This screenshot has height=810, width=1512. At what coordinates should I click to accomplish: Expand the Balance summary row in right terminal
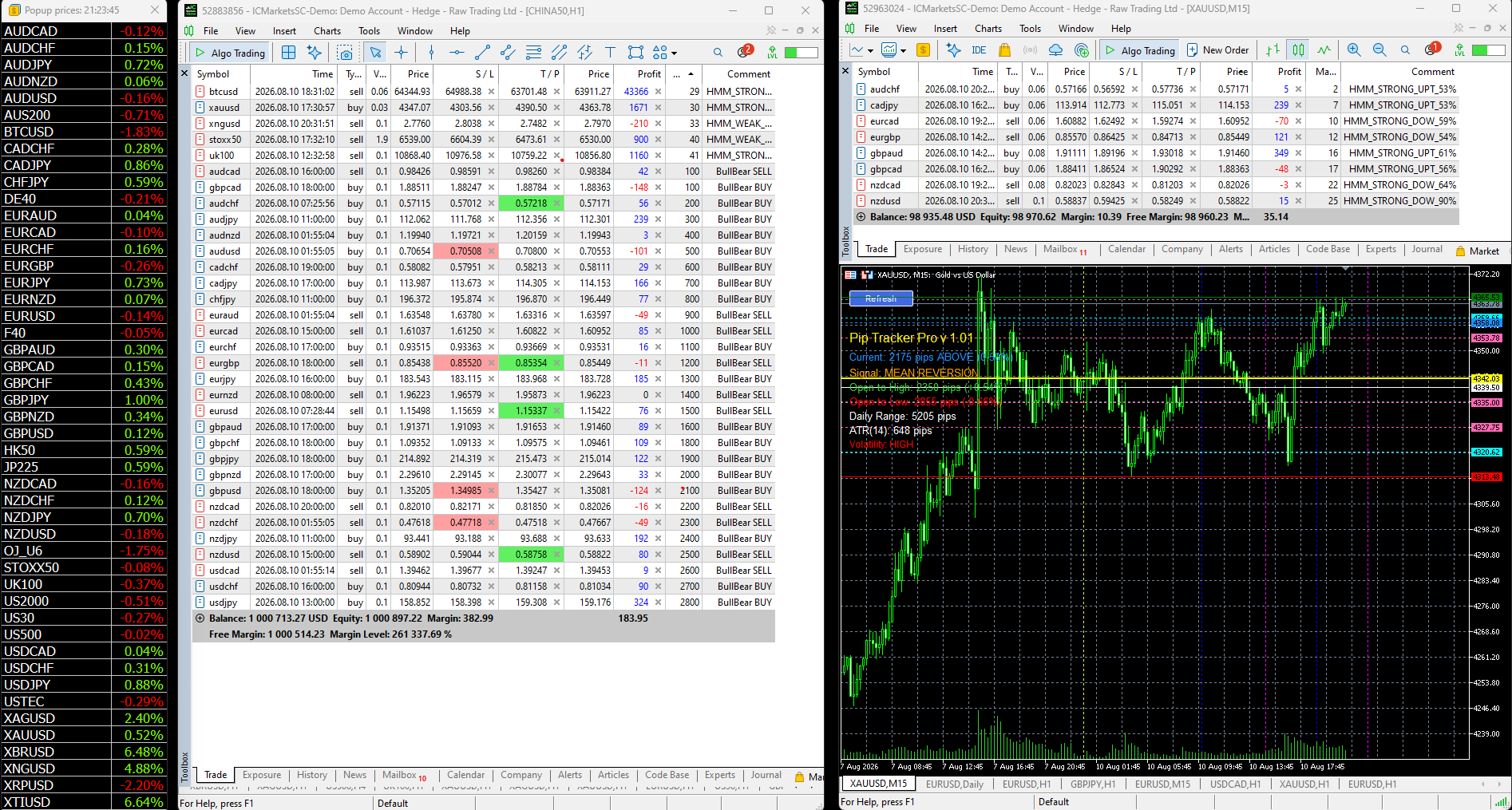click(861, 217)
